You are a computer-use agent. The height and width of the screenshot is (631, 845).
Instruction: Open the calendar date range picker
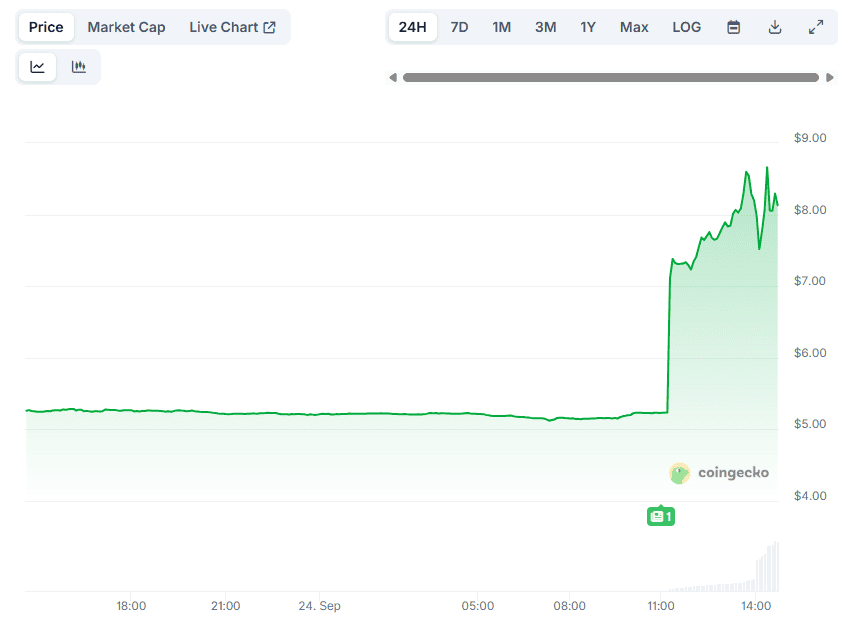point(733,27)
